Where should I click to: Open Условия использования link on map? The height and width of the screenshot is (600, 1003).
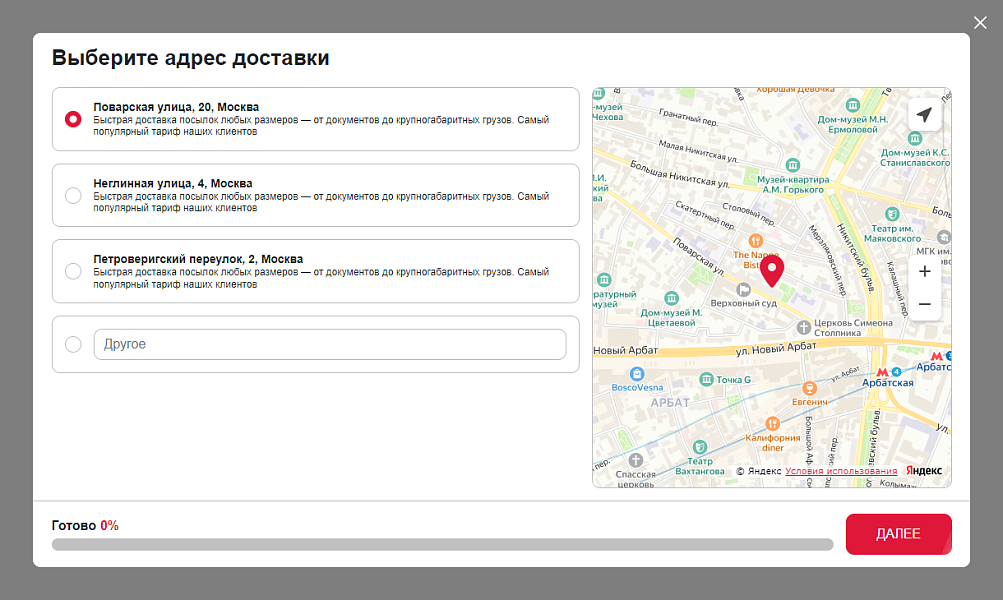[x=841, y=471]
